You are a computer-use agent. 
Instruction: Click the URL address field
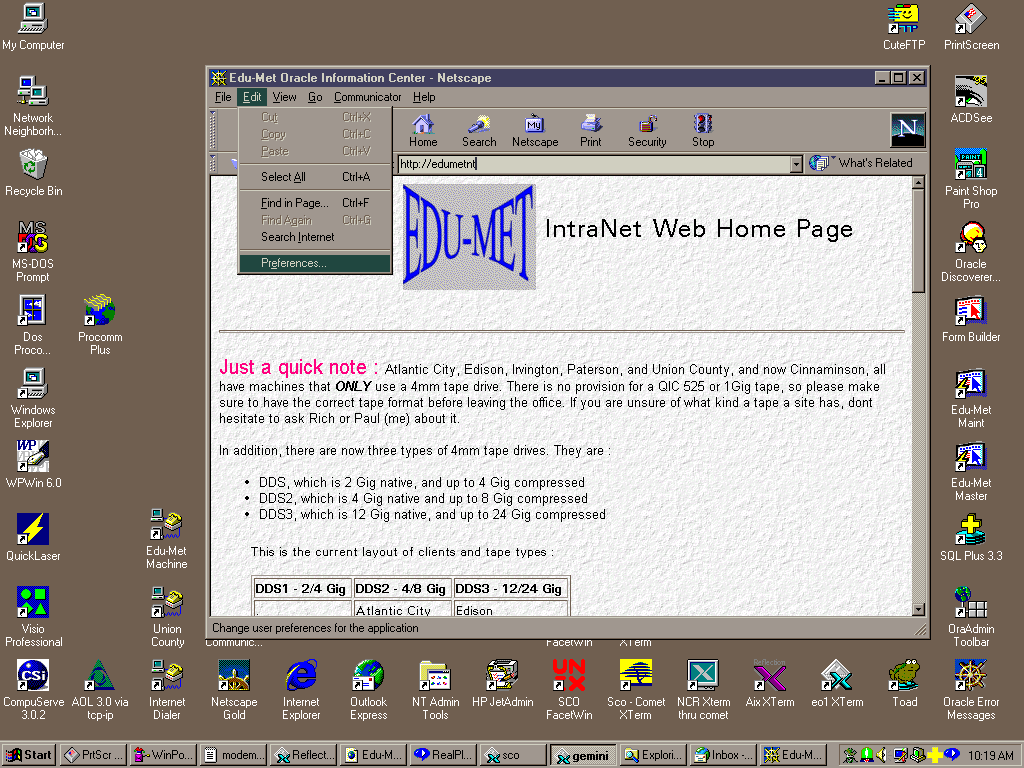(594, 164)
